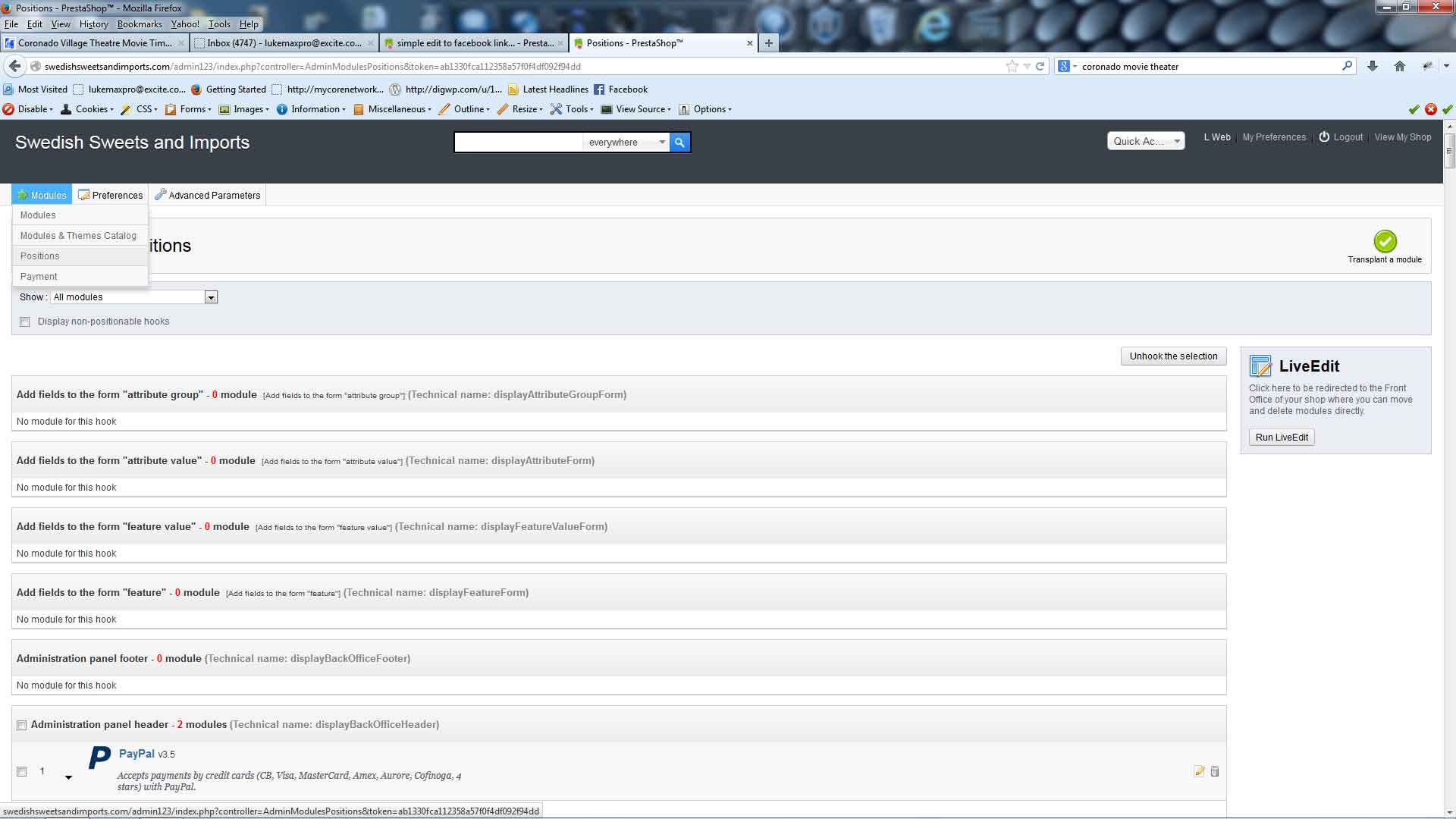Click the PayPal edit pencil icon
The image size is (1456, 819).
[1199, 772]
